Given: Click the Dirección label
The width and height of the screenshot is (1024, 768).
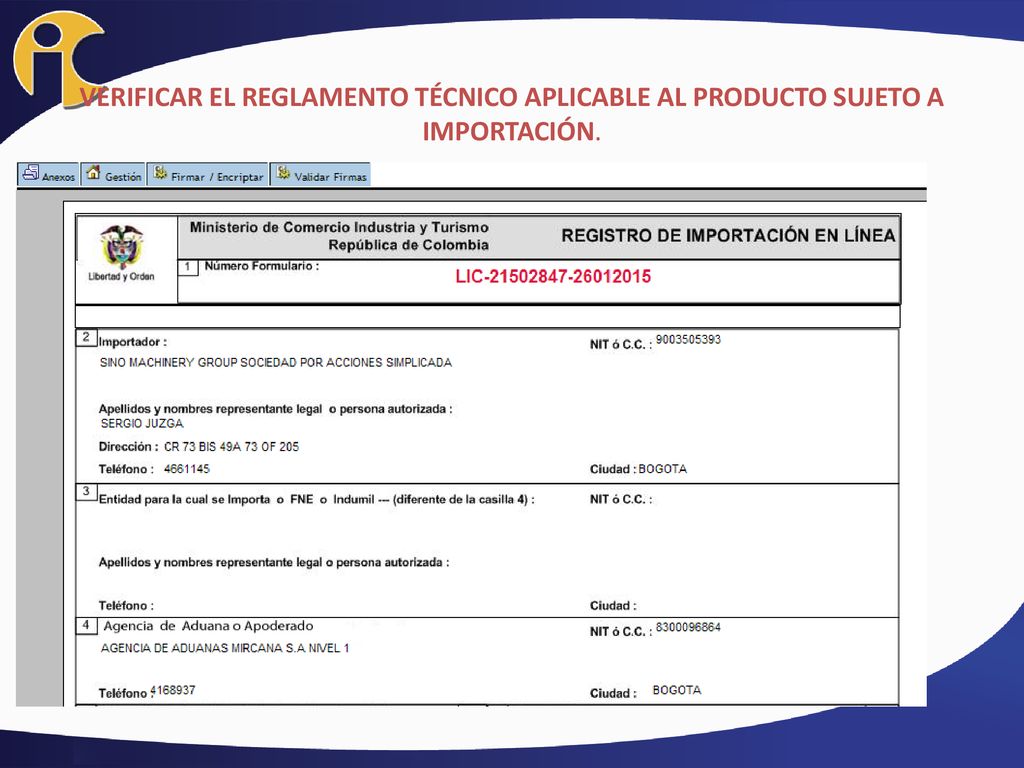Looking at the screenshot, I should coord(129,447).
